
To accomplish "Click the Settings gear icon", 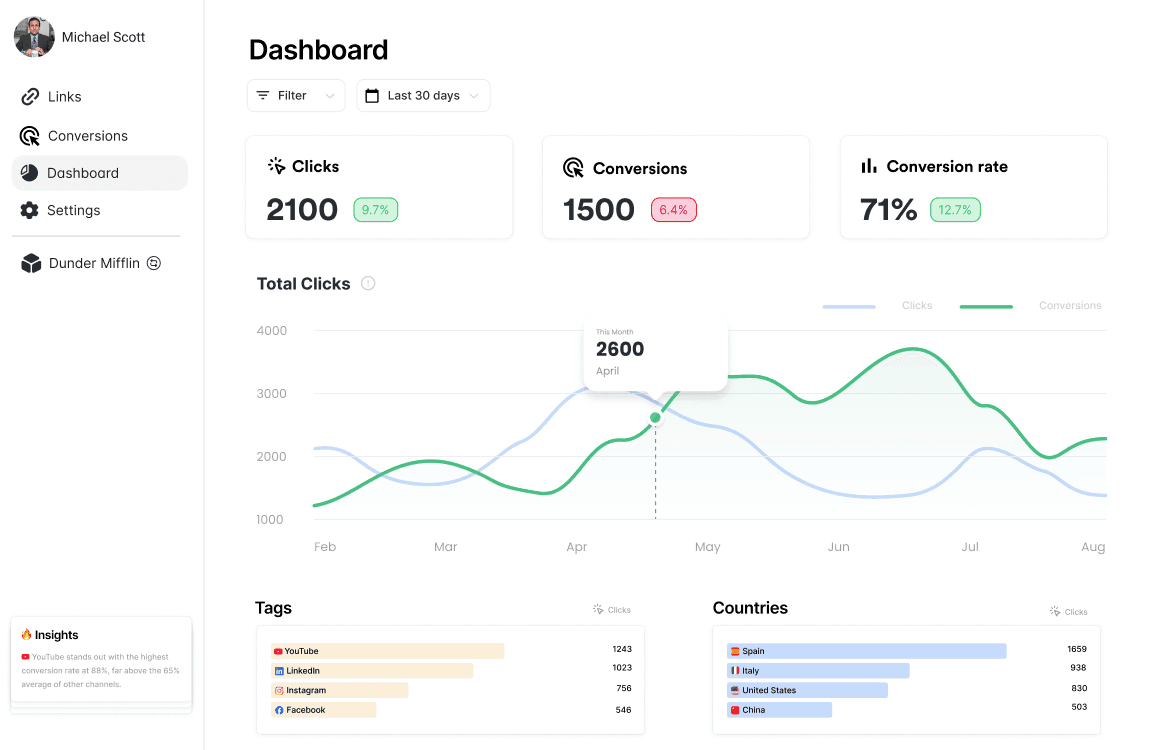I will point(30,210).
